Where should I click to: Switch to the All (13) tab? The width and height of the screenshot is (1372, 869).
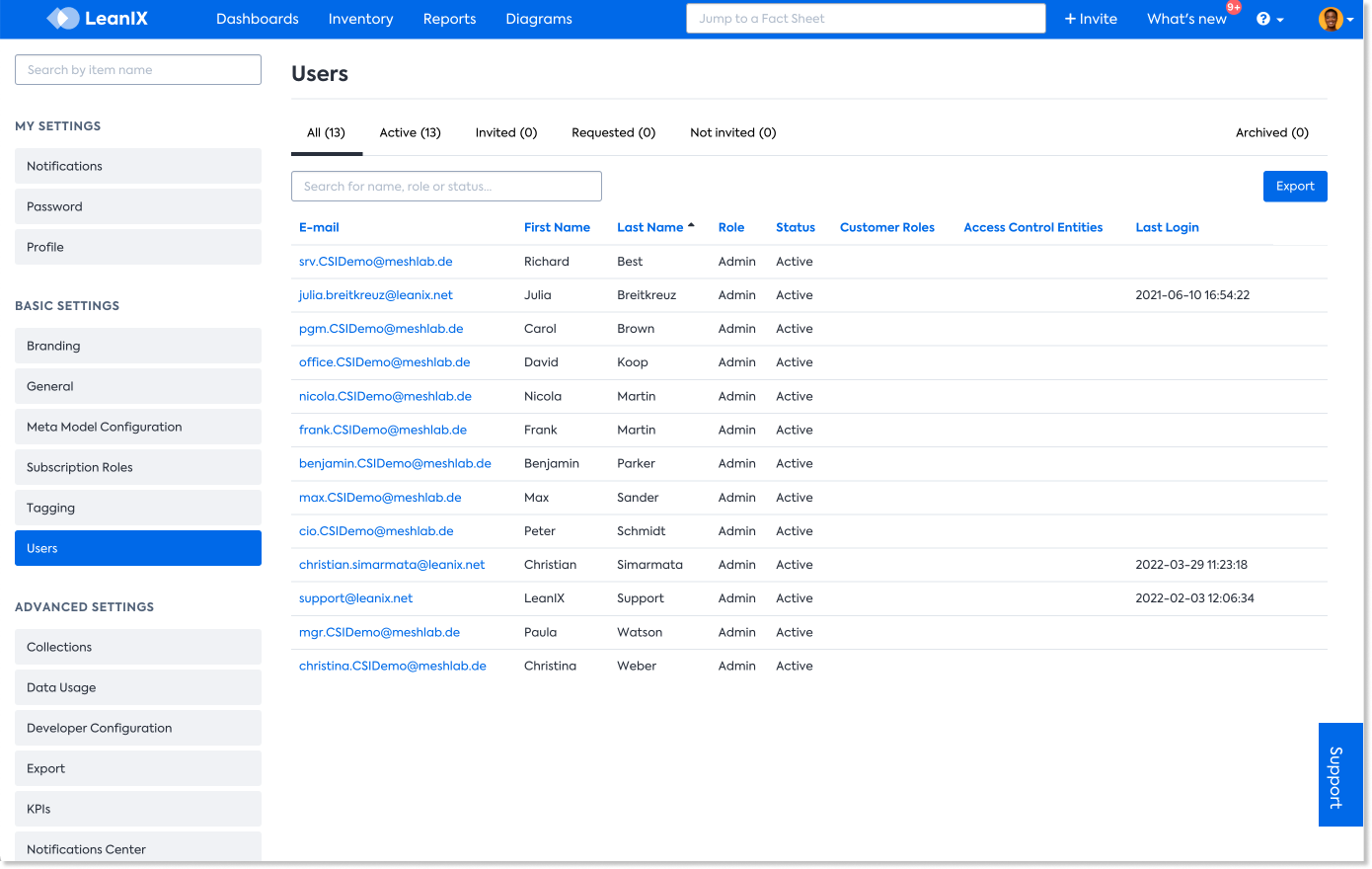point(326,132)
